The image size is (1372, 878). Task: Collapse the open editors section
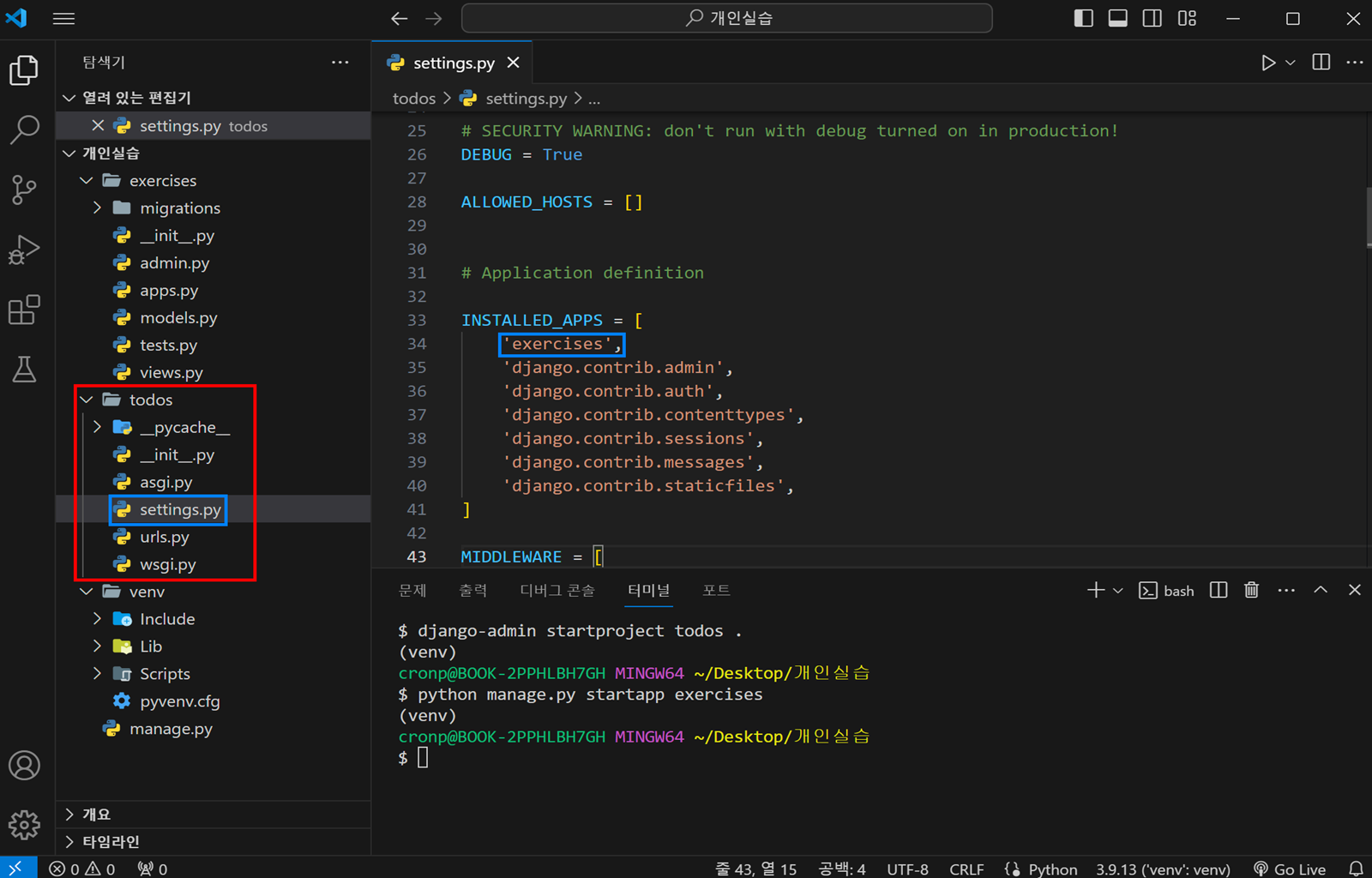coord(214,98)
